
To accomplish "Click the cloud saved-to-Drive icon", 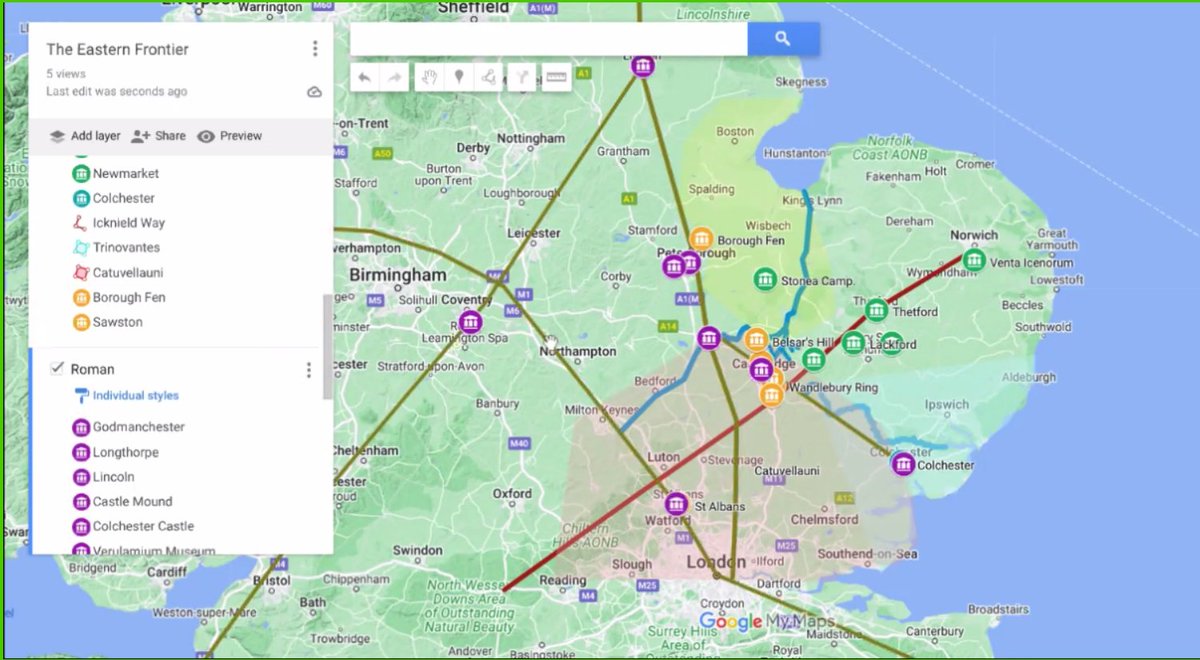I will (x=314, y=92).
